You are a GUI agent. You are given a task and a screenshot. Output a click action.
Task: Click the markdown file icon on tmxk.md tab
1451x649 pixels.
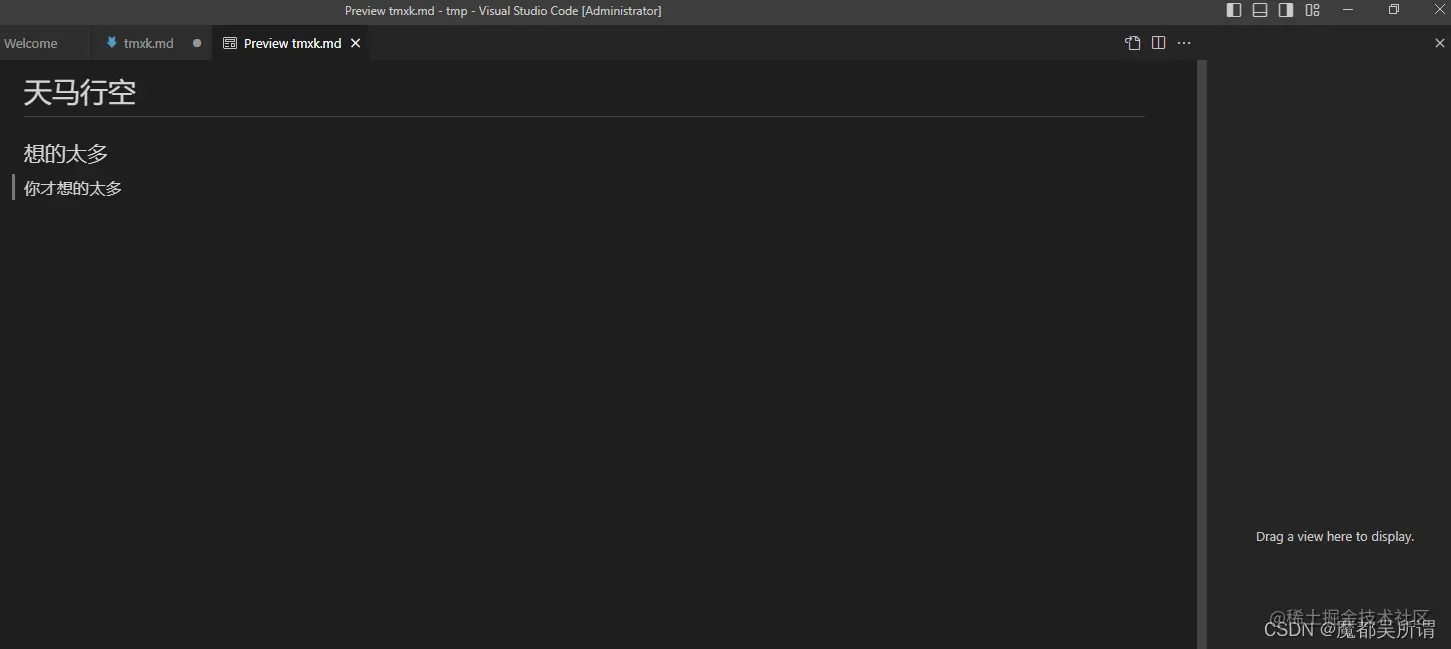point(112,43)
